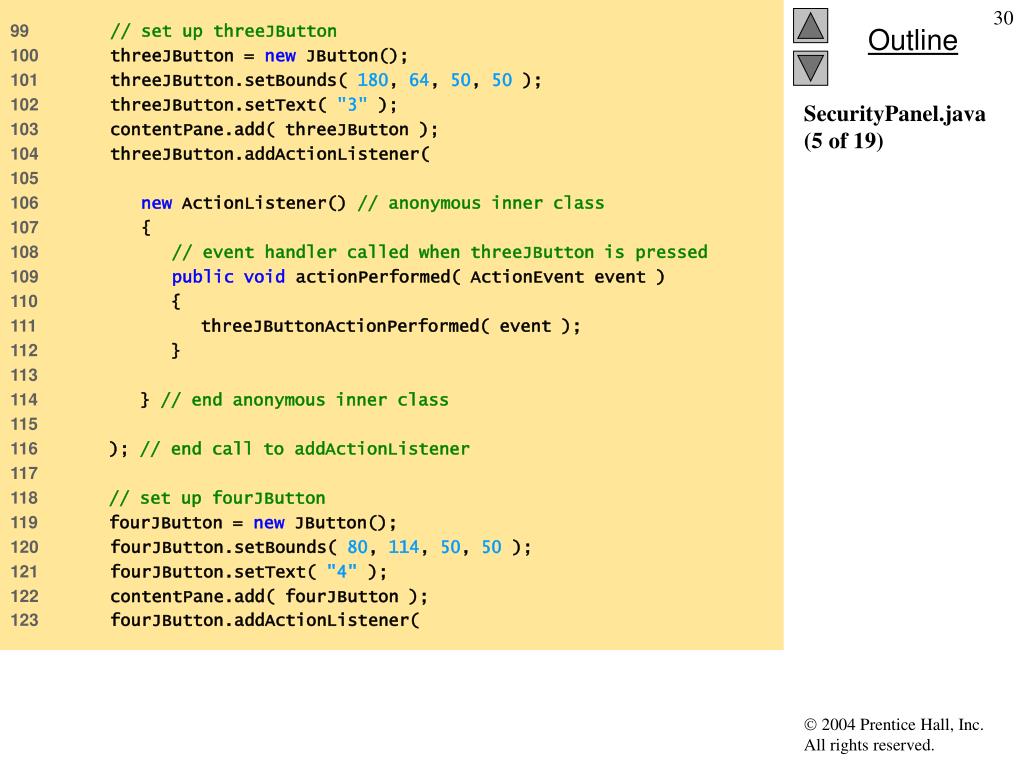Click comment 'event handler called when threeJButton is pressed'
This screenshot has width=1024, height=768.
[440, 252]
